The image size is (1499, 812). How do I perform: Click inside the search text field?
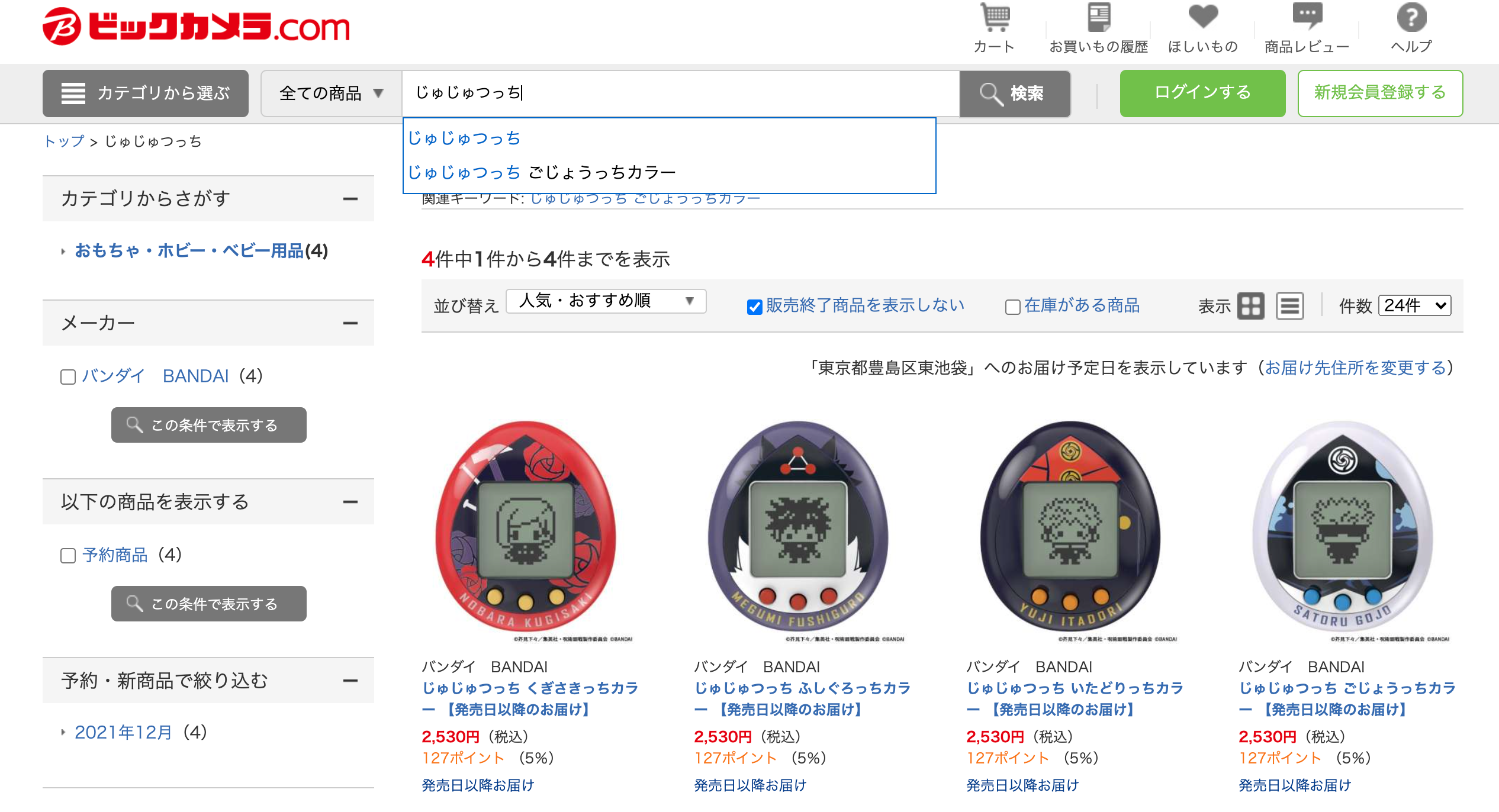[x=681, y=93]
